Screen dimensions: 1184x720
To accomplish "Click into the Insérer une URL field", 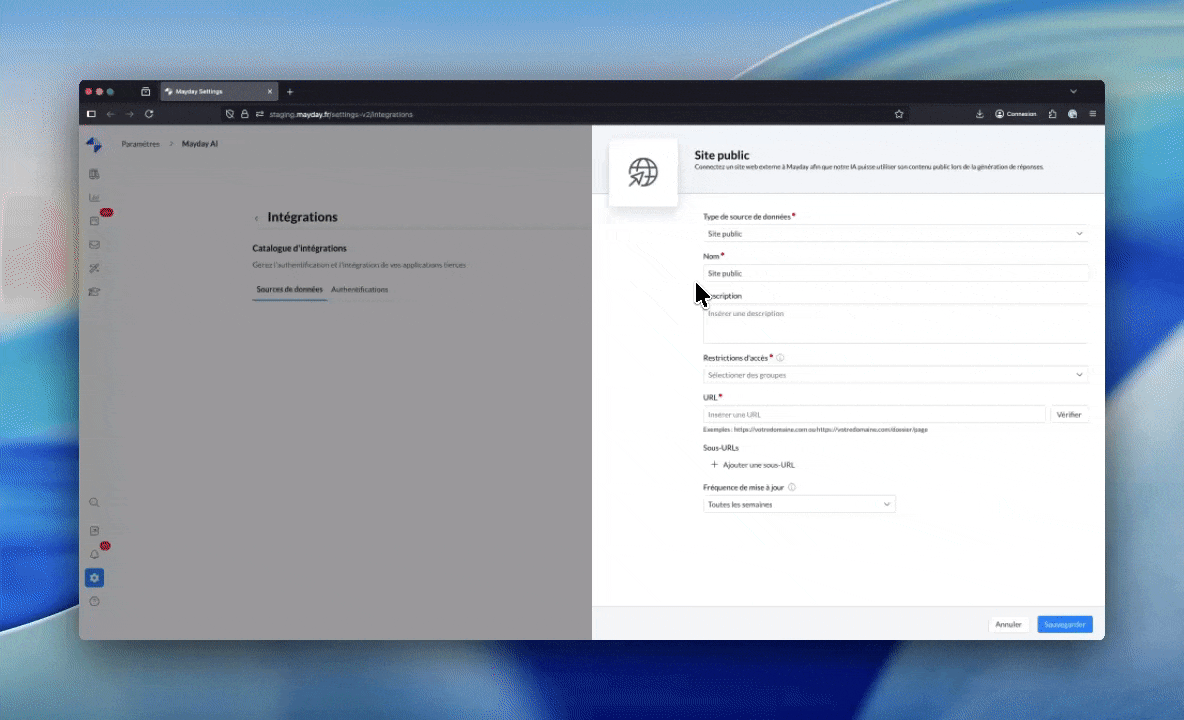I will click(x=874, y=414).
